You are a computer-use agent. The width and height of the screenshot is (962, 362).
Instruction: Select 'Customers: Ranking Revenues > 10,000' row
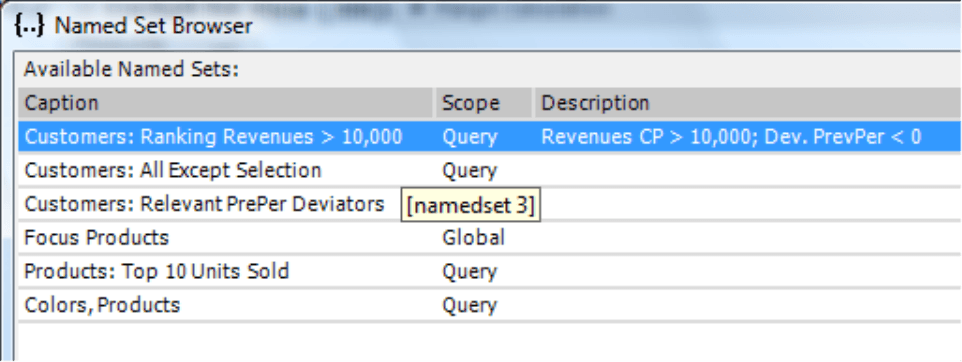(x=490, y=136)
